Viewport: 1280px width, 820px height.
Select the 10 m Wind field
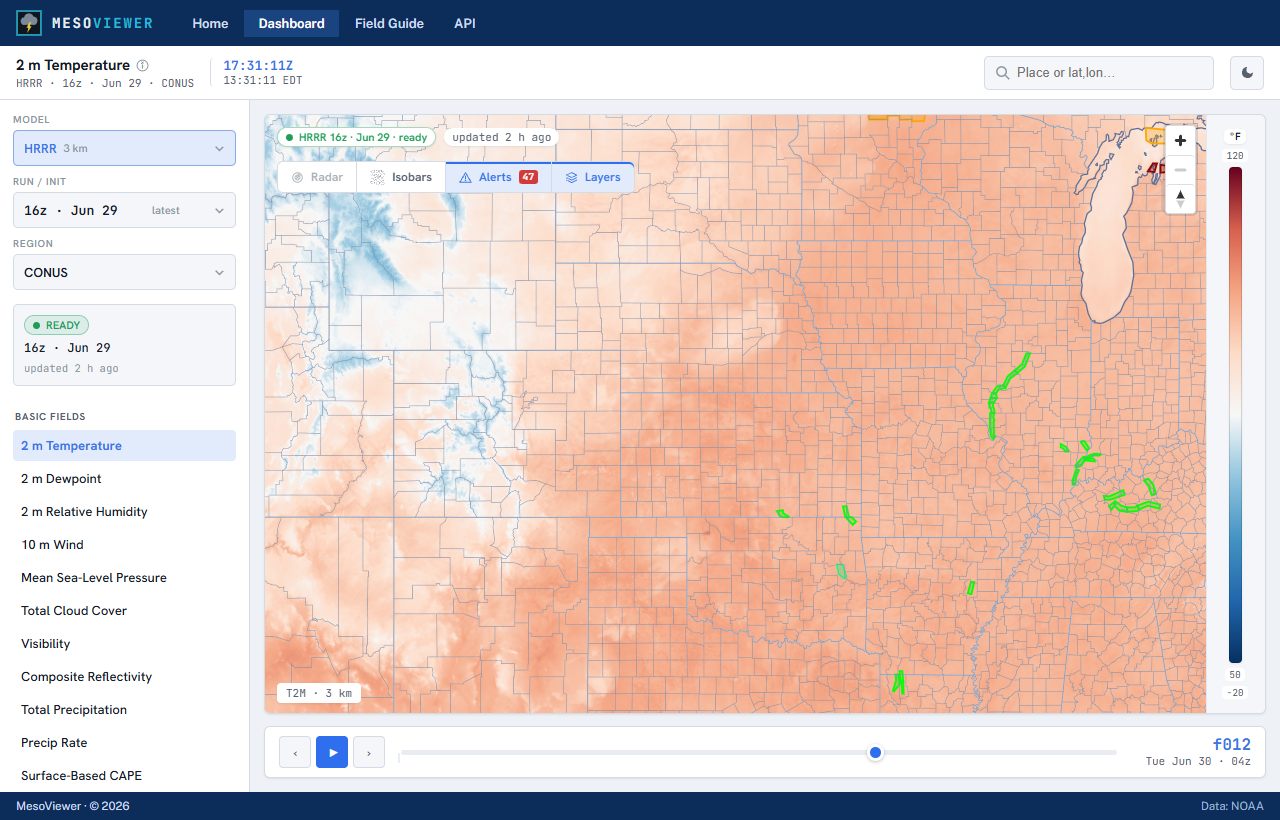pyautogui.click(x=124, y=545)
